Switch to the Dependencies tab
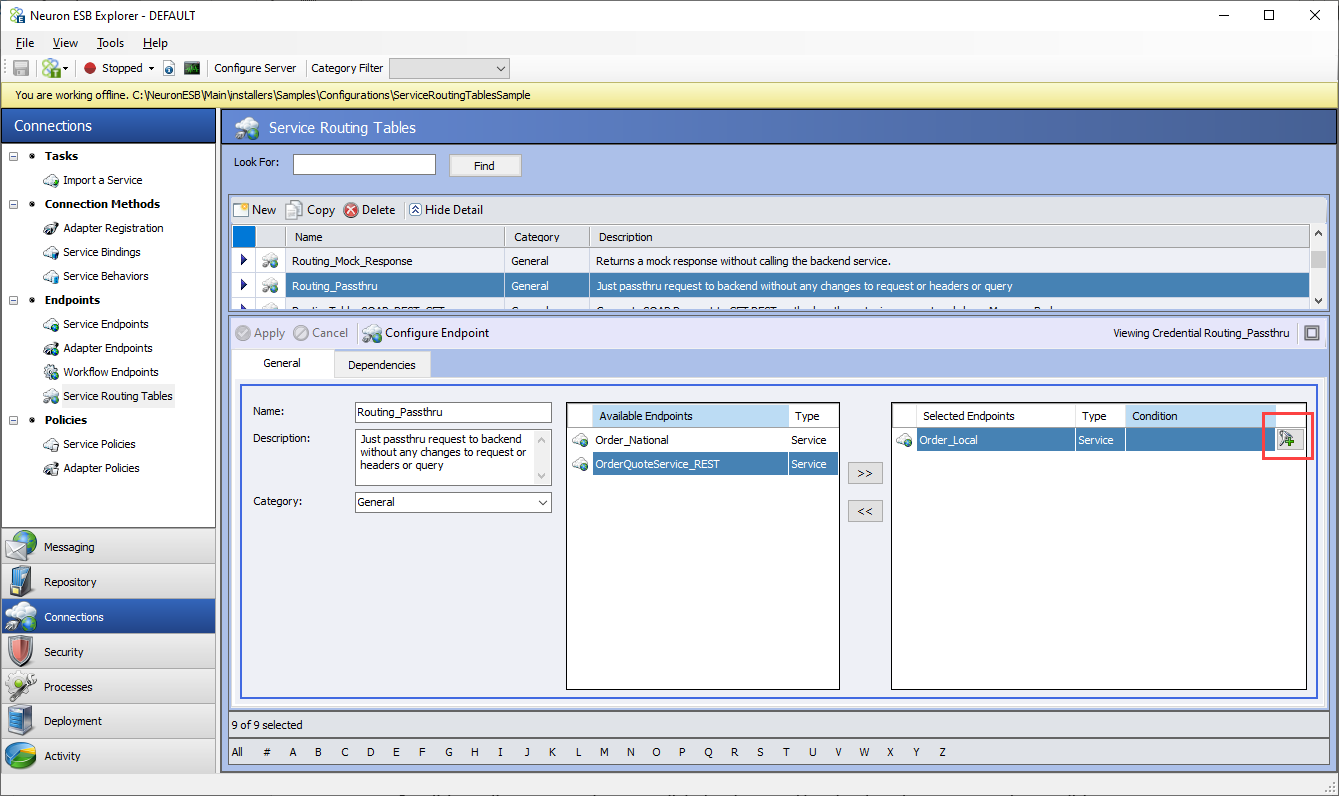 (382, 365)
